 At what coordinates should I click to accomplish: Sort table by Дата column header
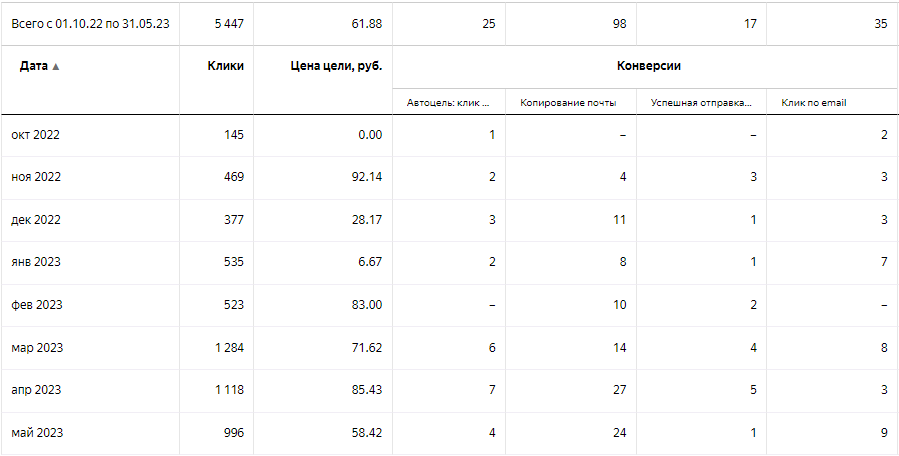click(32, 66)
